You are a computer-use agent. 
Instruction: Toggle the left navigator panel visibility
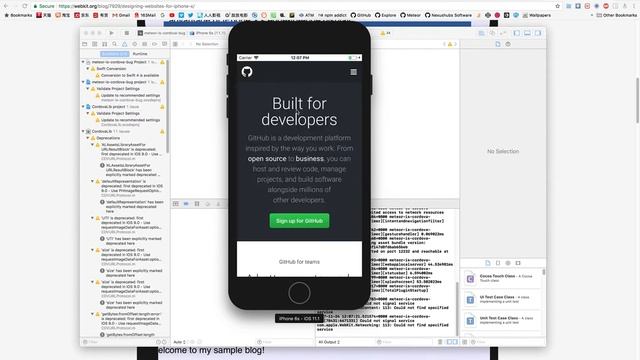tap(517, 33)
